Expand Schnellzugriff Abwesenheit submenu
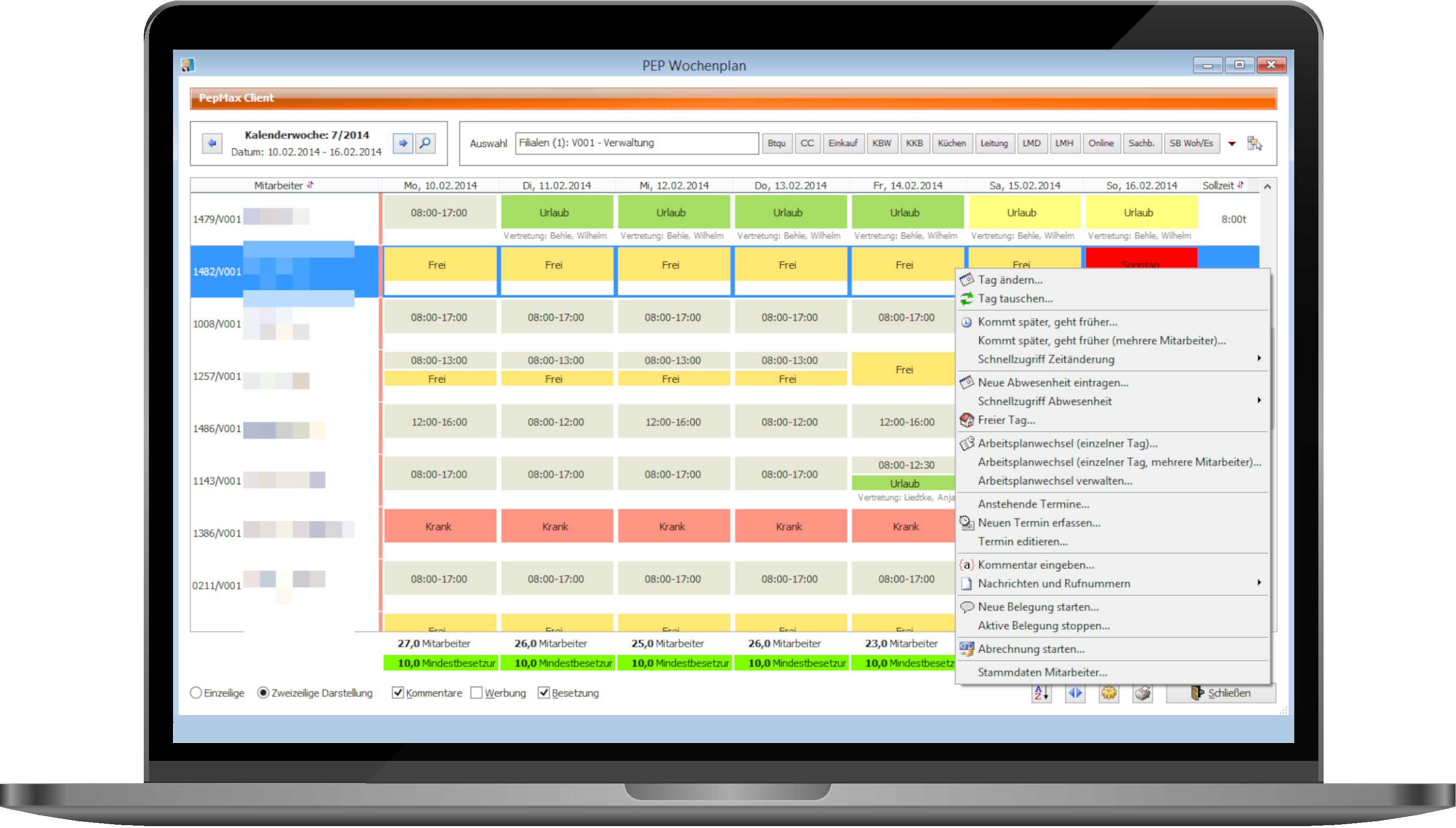This screenshot has height=828, width=1456. pos(1114,402)
